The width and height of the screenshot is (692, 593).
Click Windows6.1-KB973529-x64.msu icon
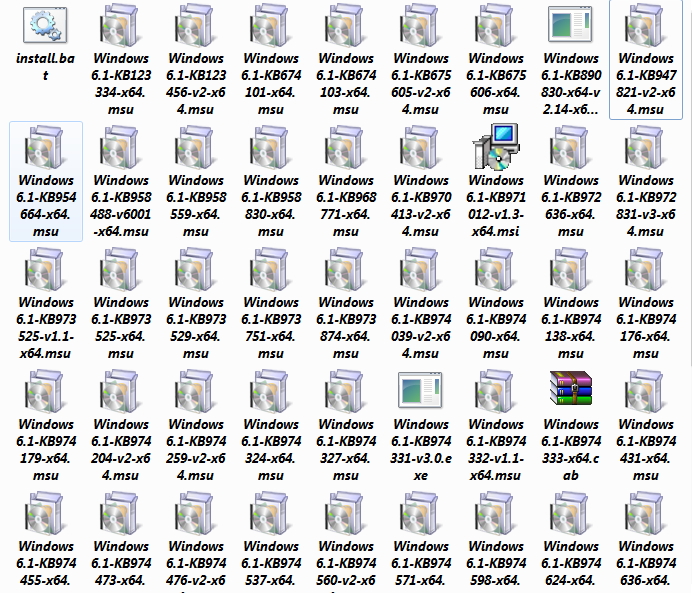coord(196,269)
